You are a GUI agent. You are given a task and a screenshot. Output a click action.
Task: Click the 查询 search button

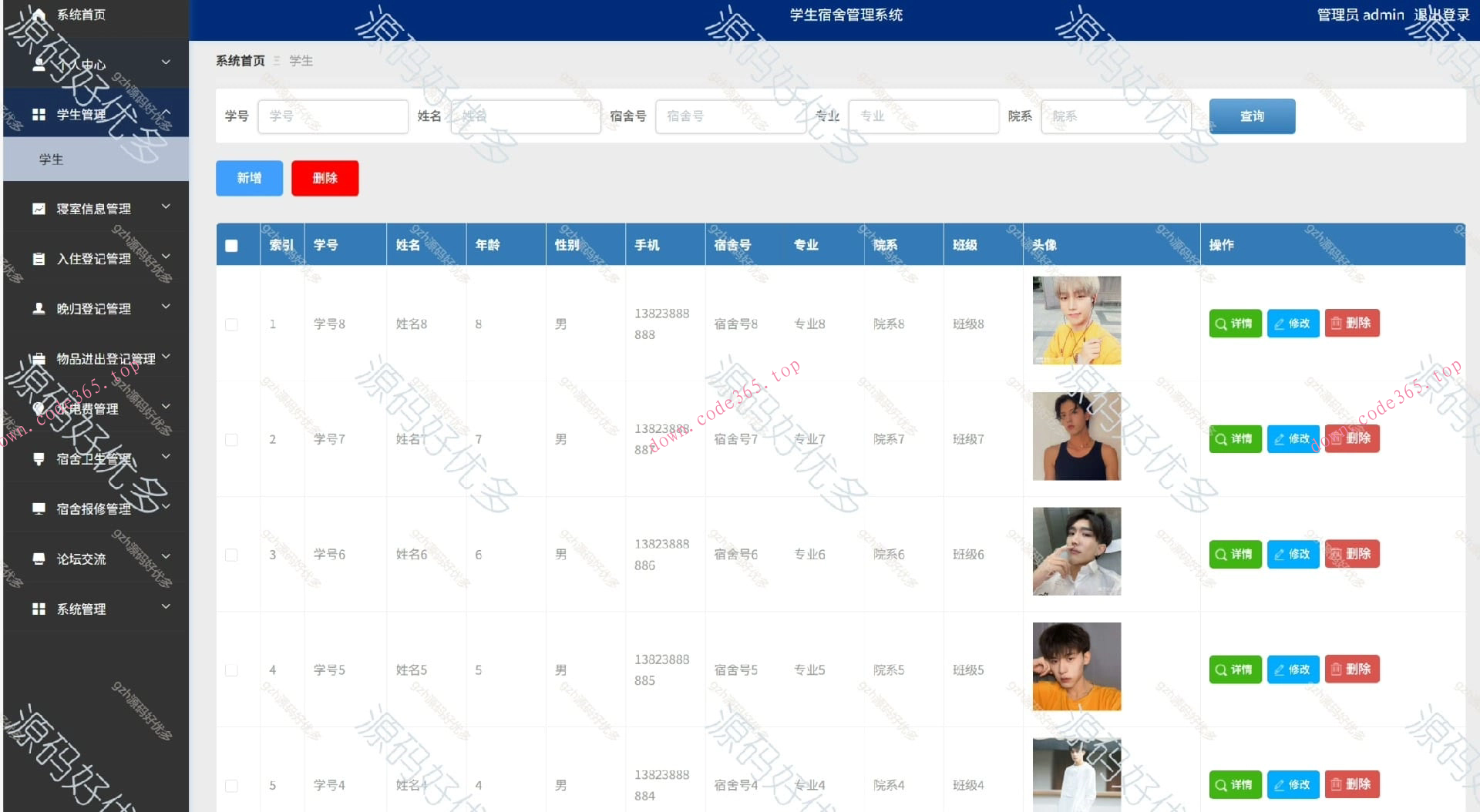[x=1252, y=116]
